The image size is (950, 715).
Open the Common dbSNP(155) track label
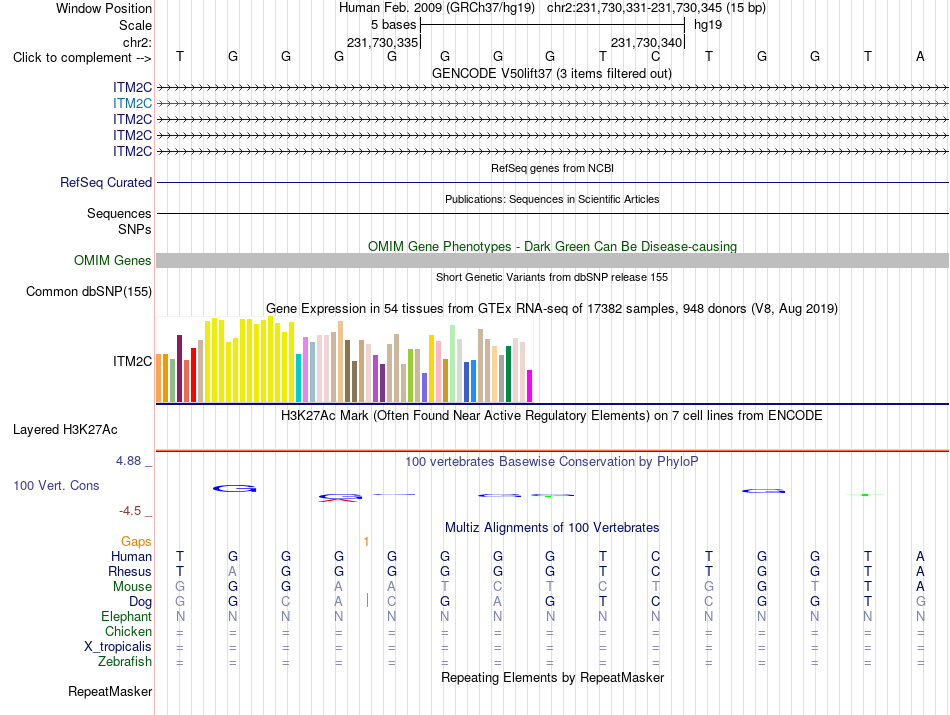89,291
